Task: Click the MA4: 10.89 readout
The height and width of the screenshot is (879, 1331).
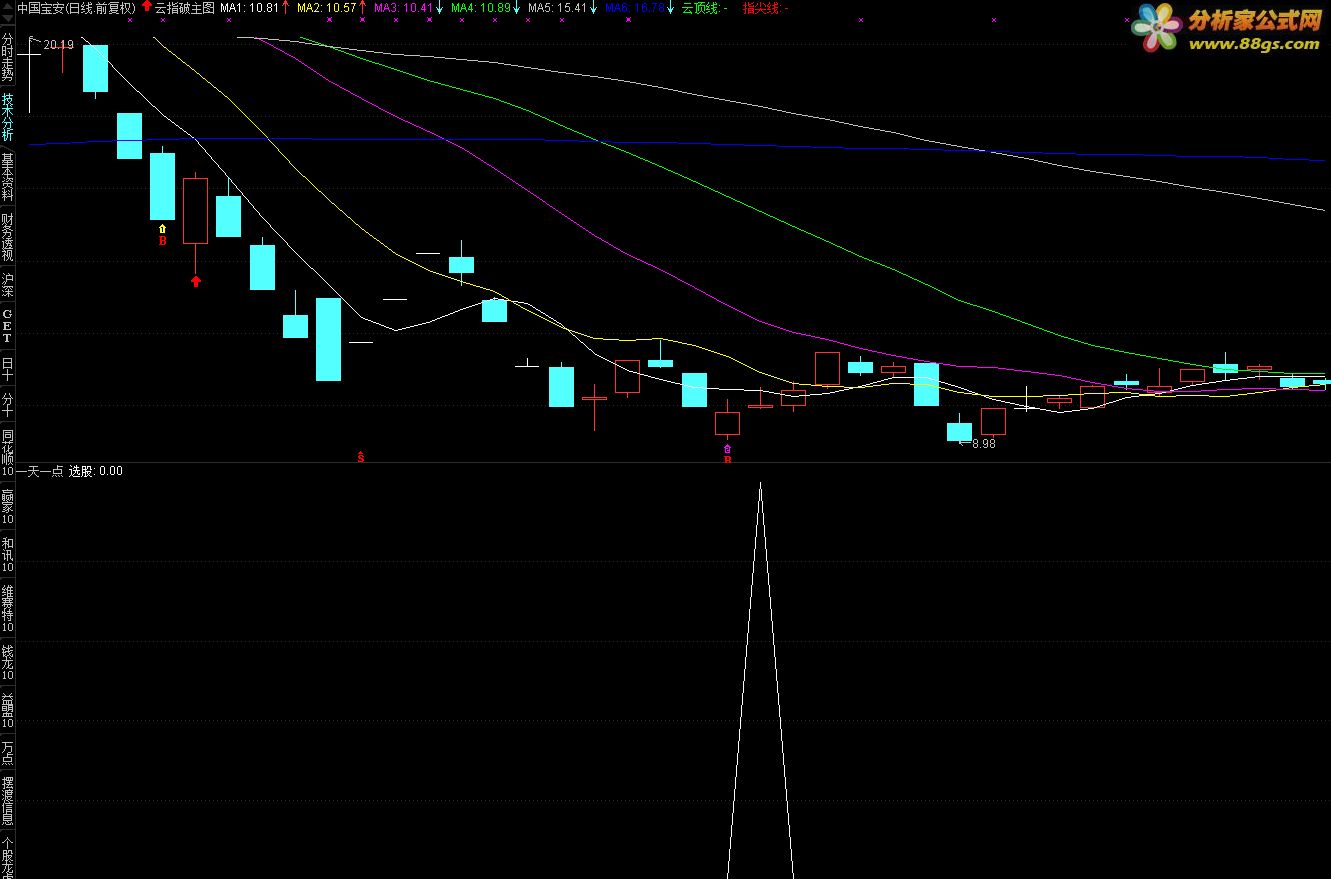Action: (x=480, y=7)
